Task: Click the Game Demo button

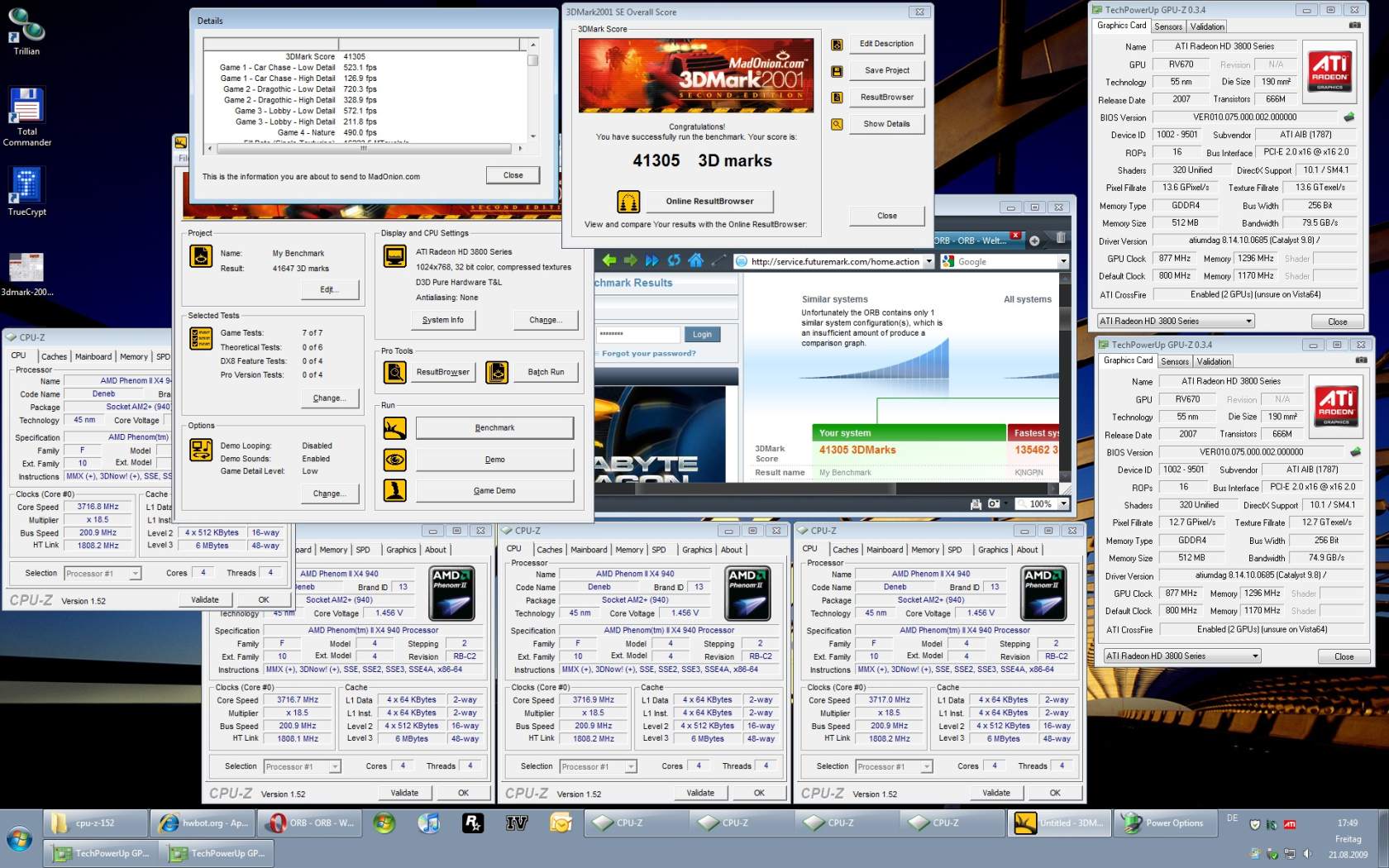Action: click(x=494, y=491)
